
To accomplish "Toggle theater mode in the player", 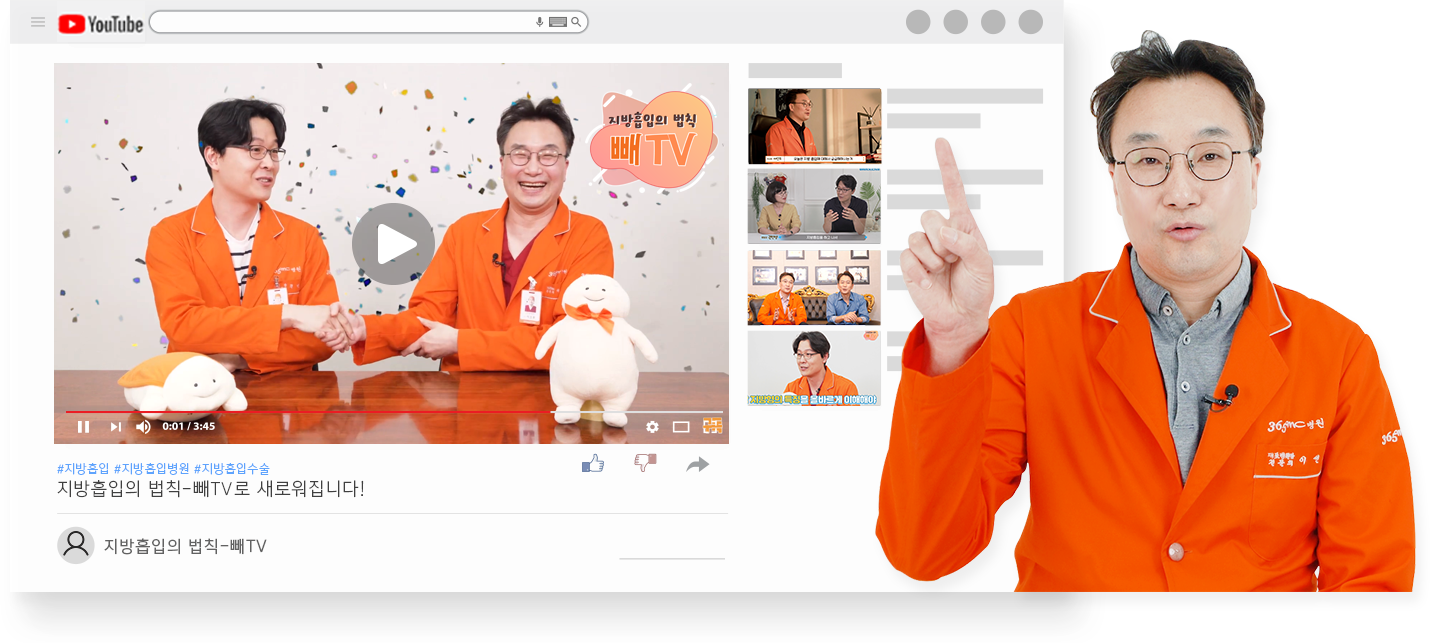I will (681, 427).
